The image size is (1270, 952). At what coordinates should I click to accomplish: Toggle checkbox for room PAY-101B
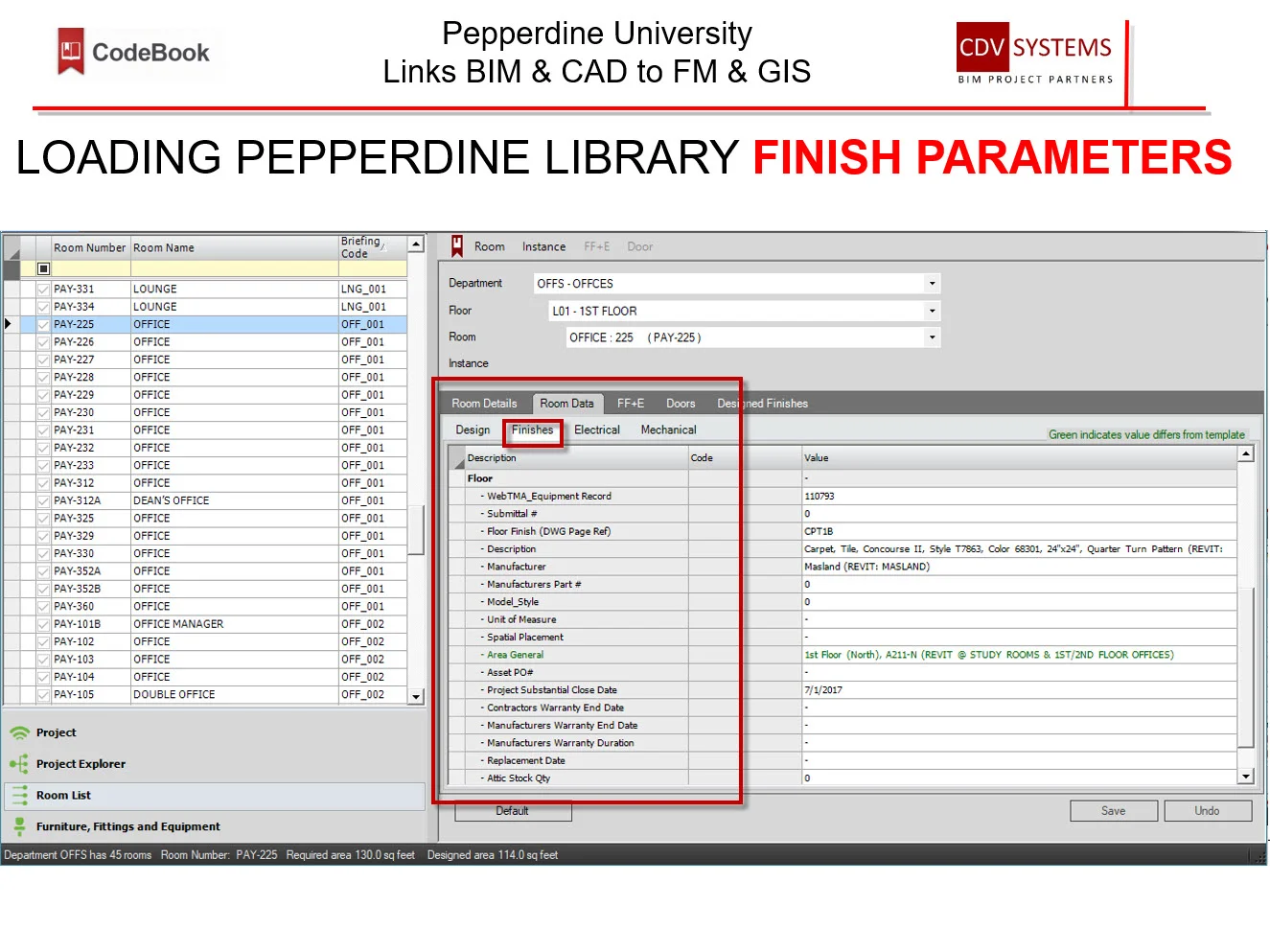(43, 623)
